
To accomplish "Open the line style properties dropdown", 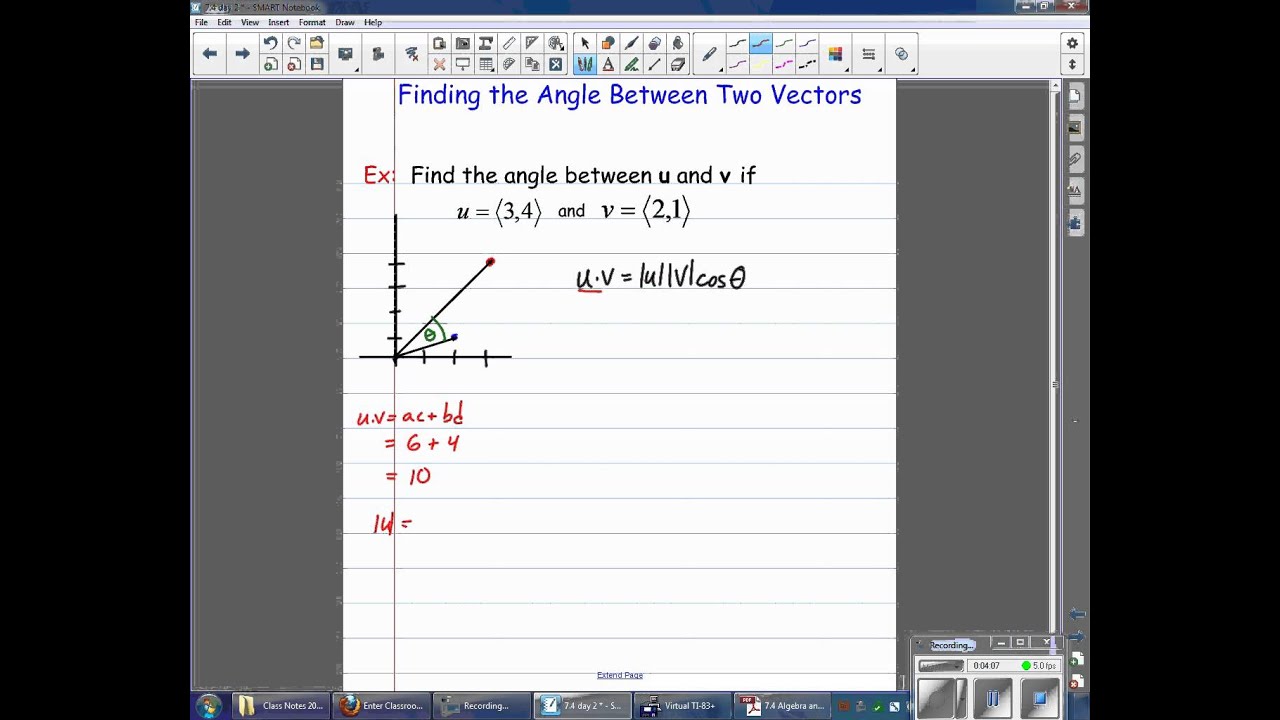I will click(869, 54).
